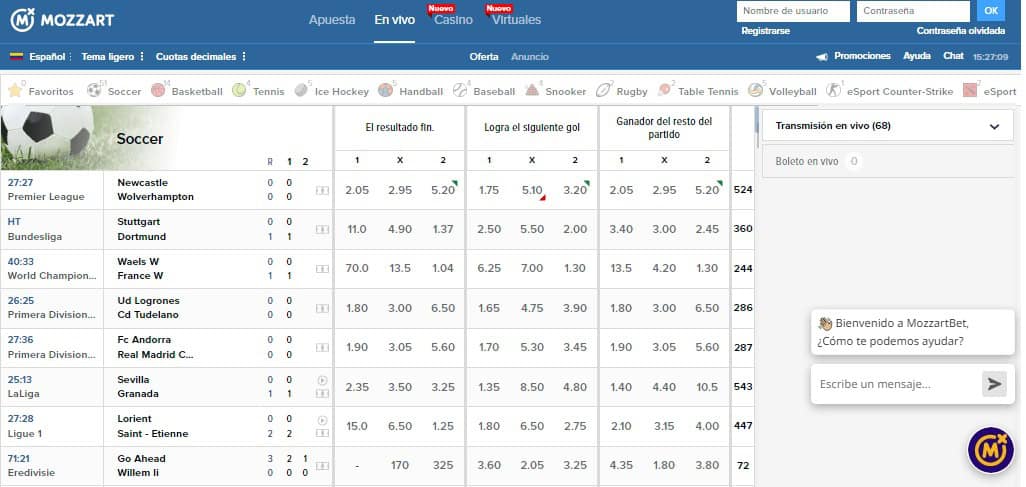The image size is (1026, 487).
Task: Open the Promociones link
Action: tap(862, 56)
